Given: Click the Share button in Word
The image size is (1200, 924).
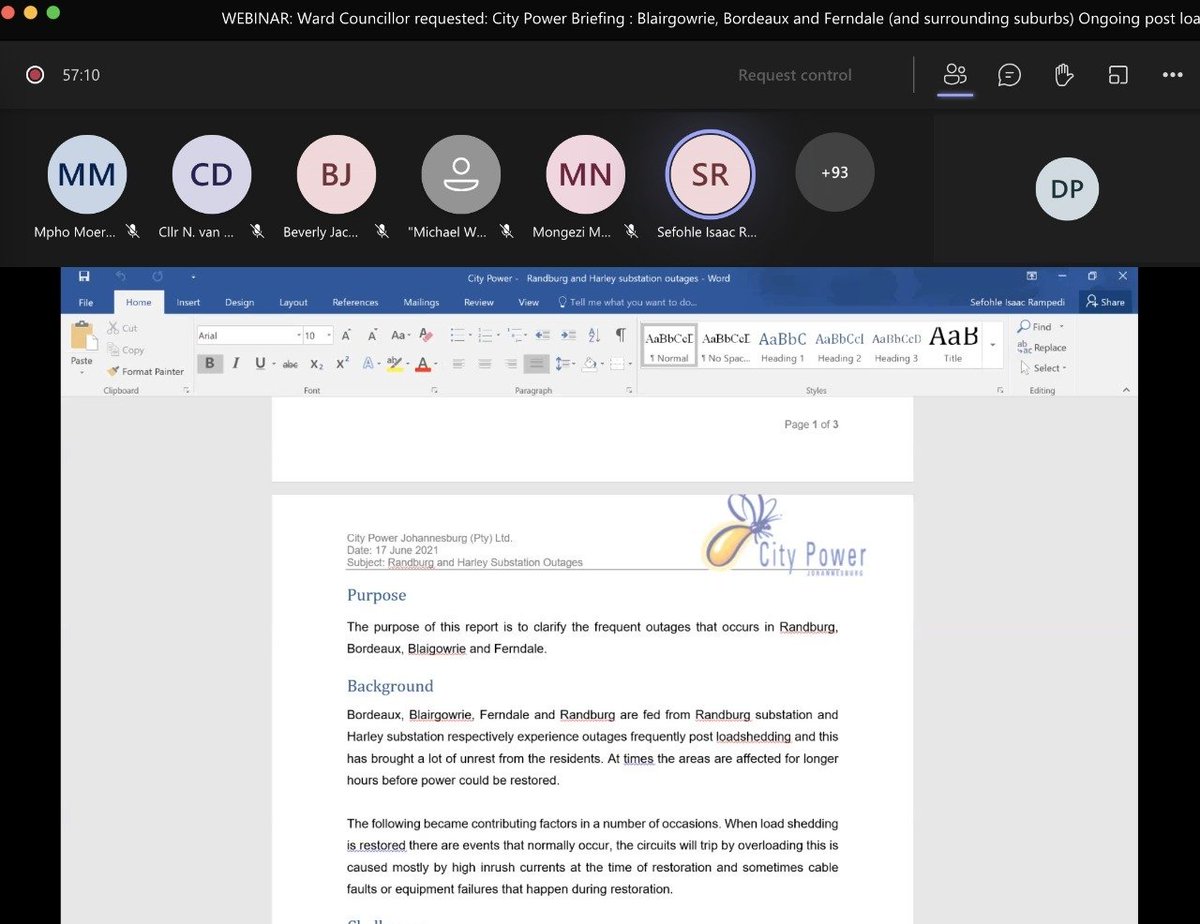Looking at the screenshot, I should click(x=1105, y=302).
